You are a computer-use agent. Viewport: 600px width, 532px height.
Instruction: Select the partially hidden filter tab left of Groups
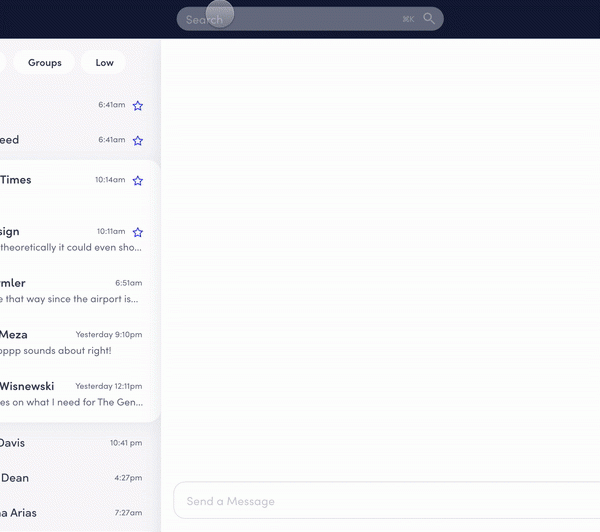click(2, 63)
